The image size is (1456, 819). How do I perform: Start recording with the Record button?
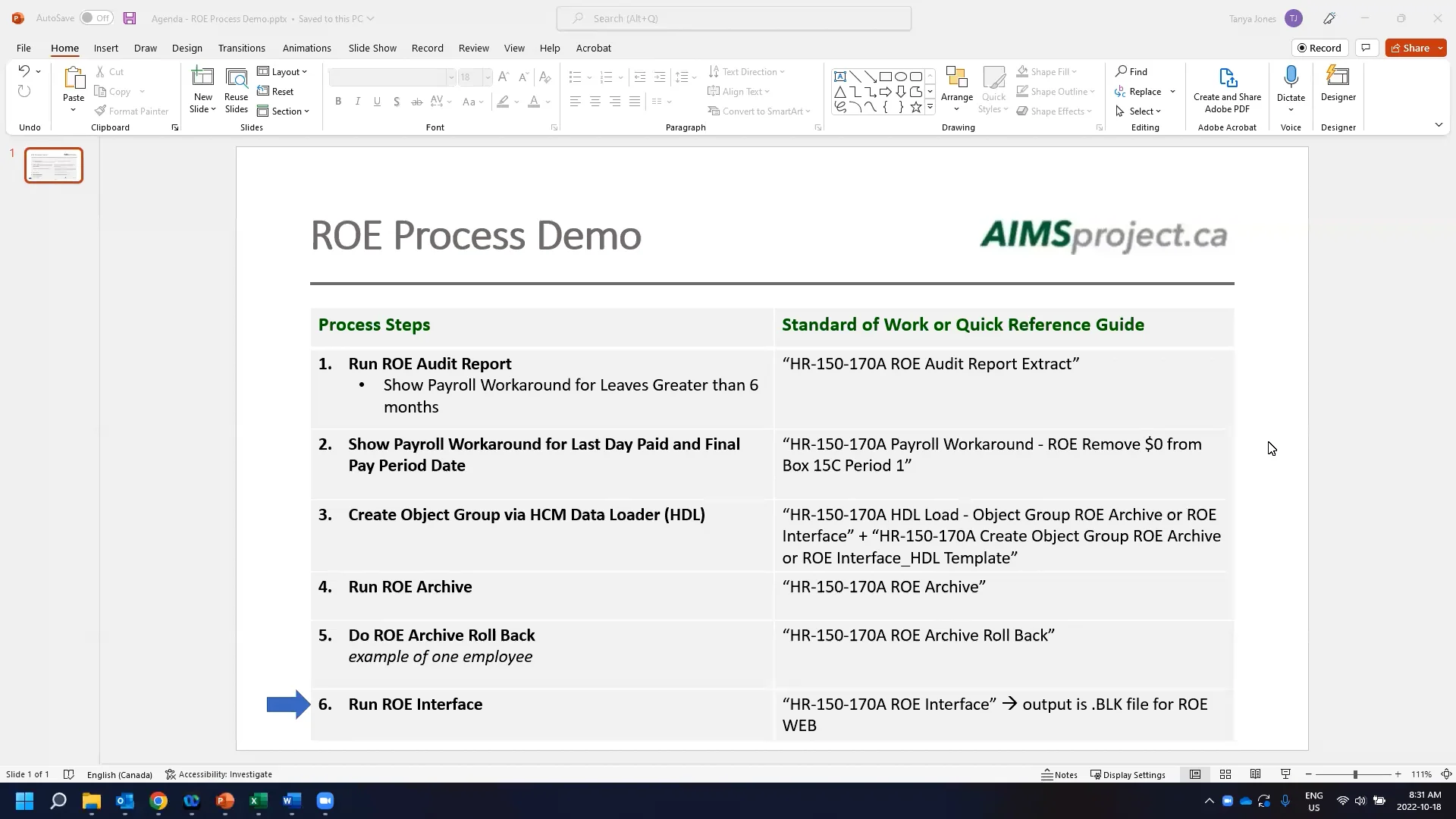[1319, 47]
